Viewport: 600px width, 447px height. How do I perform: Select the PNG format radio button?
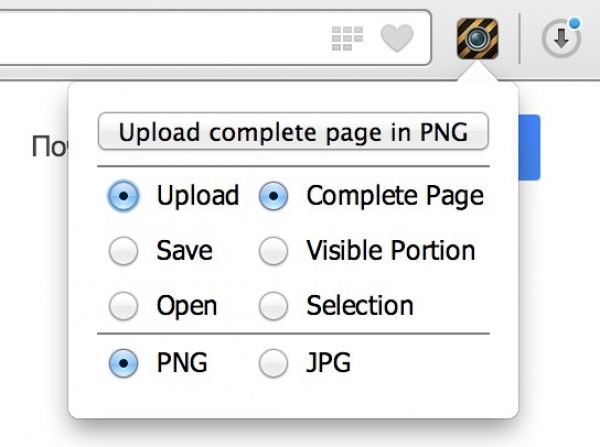[123, 363]
